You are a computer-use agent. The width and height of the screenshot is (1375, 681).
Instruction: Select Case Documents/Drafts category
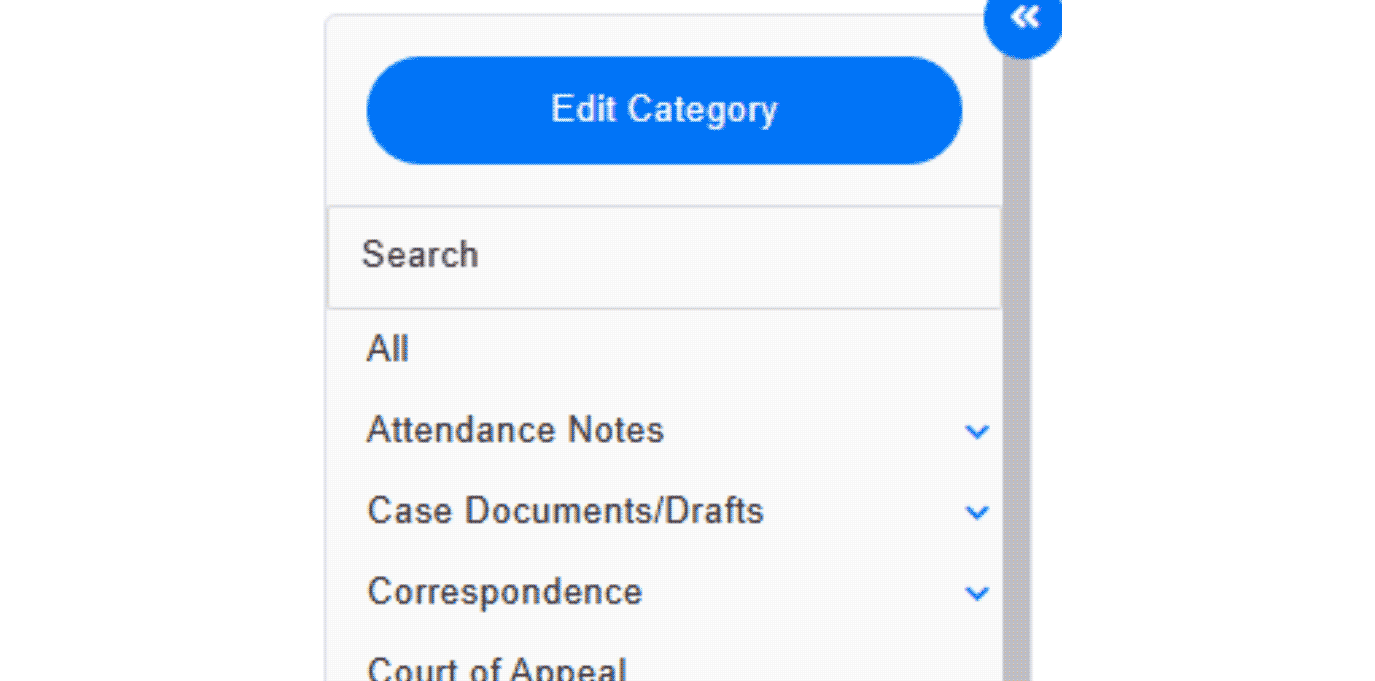coord(565,512)
